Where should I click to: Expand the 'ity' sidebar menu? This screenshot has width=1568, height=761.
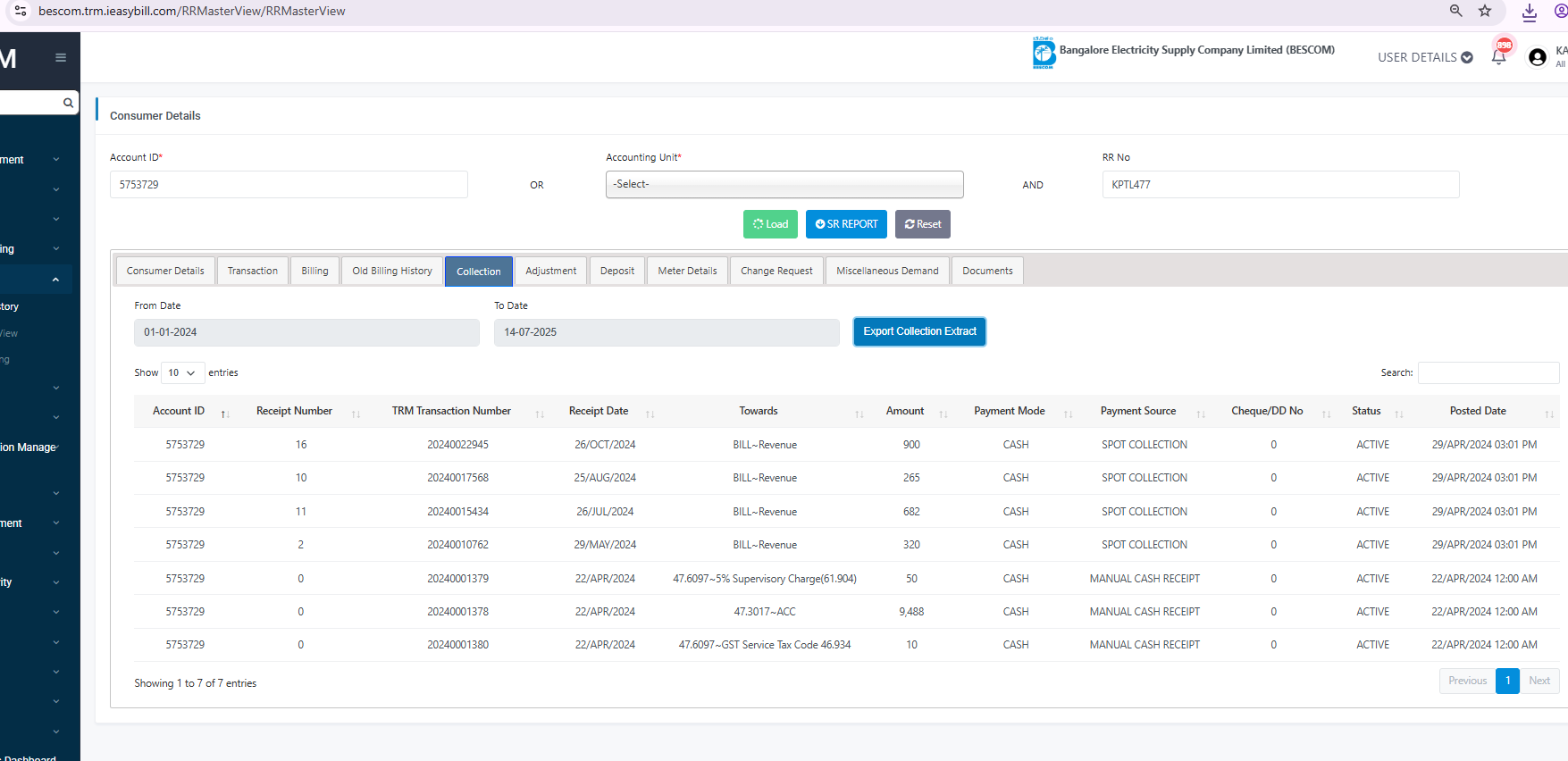click(31, 582)
